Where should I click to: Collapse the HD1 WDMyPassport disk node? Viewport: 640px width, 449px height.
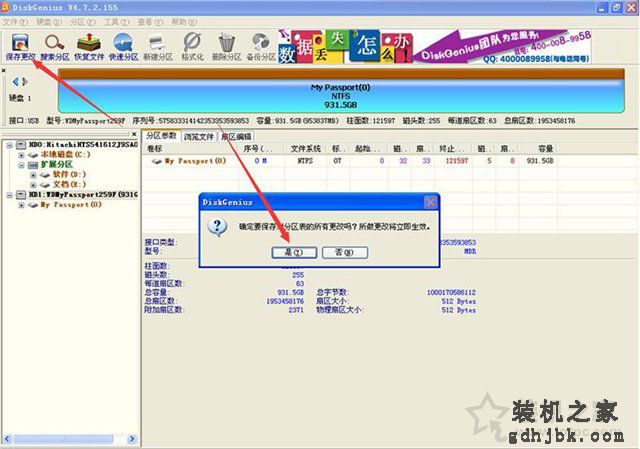point(9,195)
